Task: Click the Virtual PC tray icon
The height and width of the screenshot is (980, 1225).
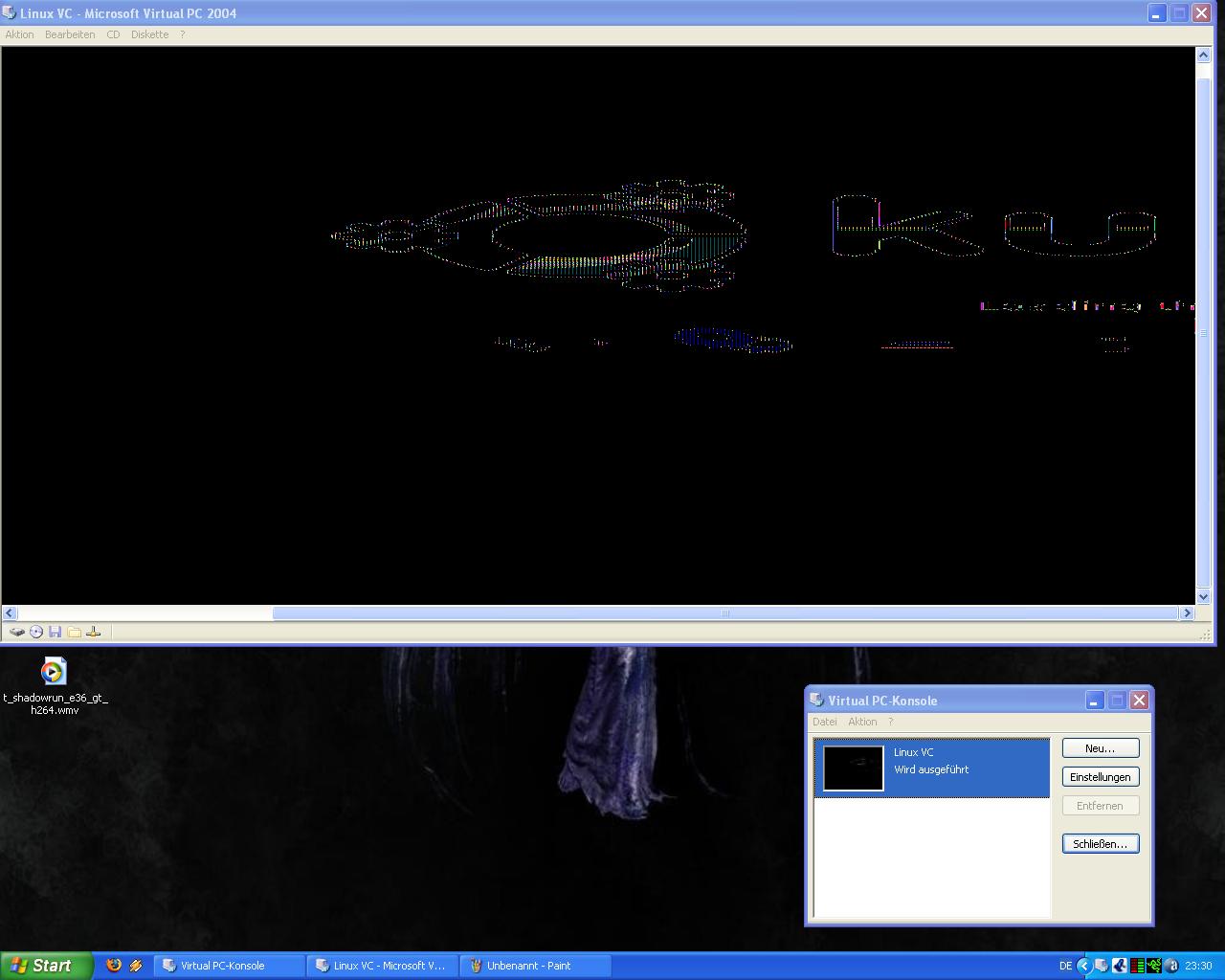Action: point(1102,966)
